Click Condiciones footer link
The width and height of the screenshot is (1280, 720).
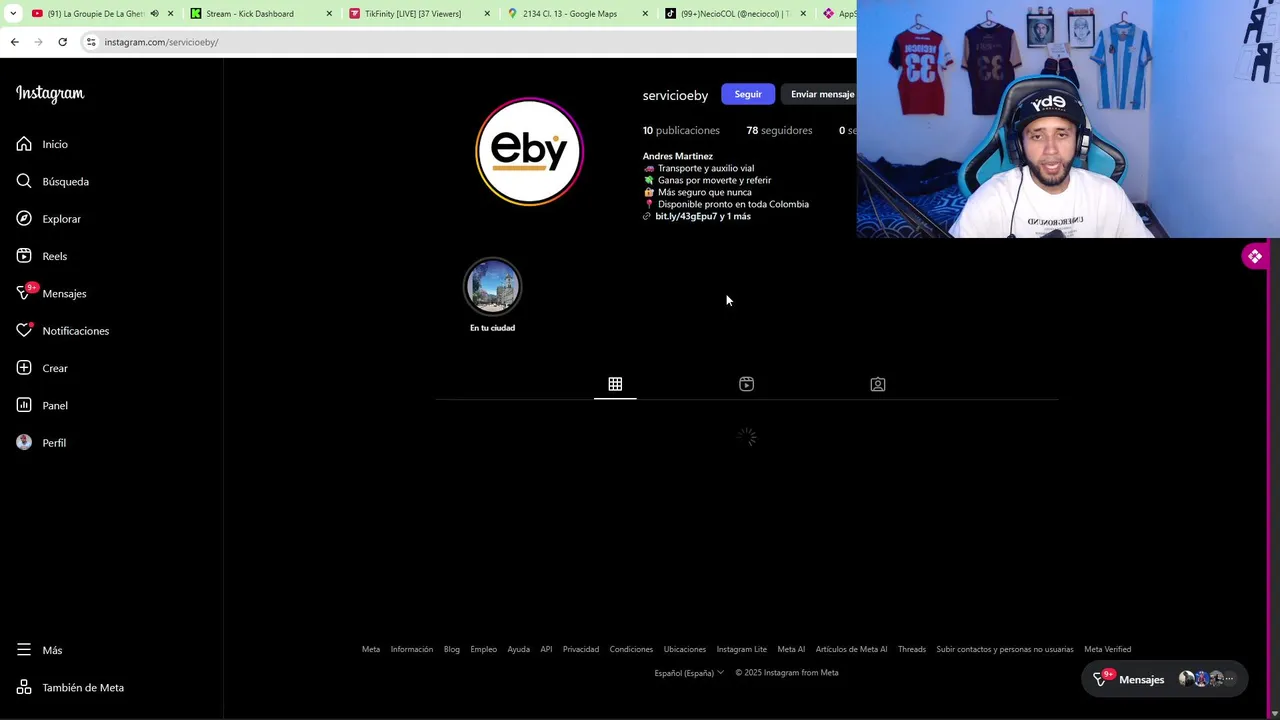coord(631,649)
